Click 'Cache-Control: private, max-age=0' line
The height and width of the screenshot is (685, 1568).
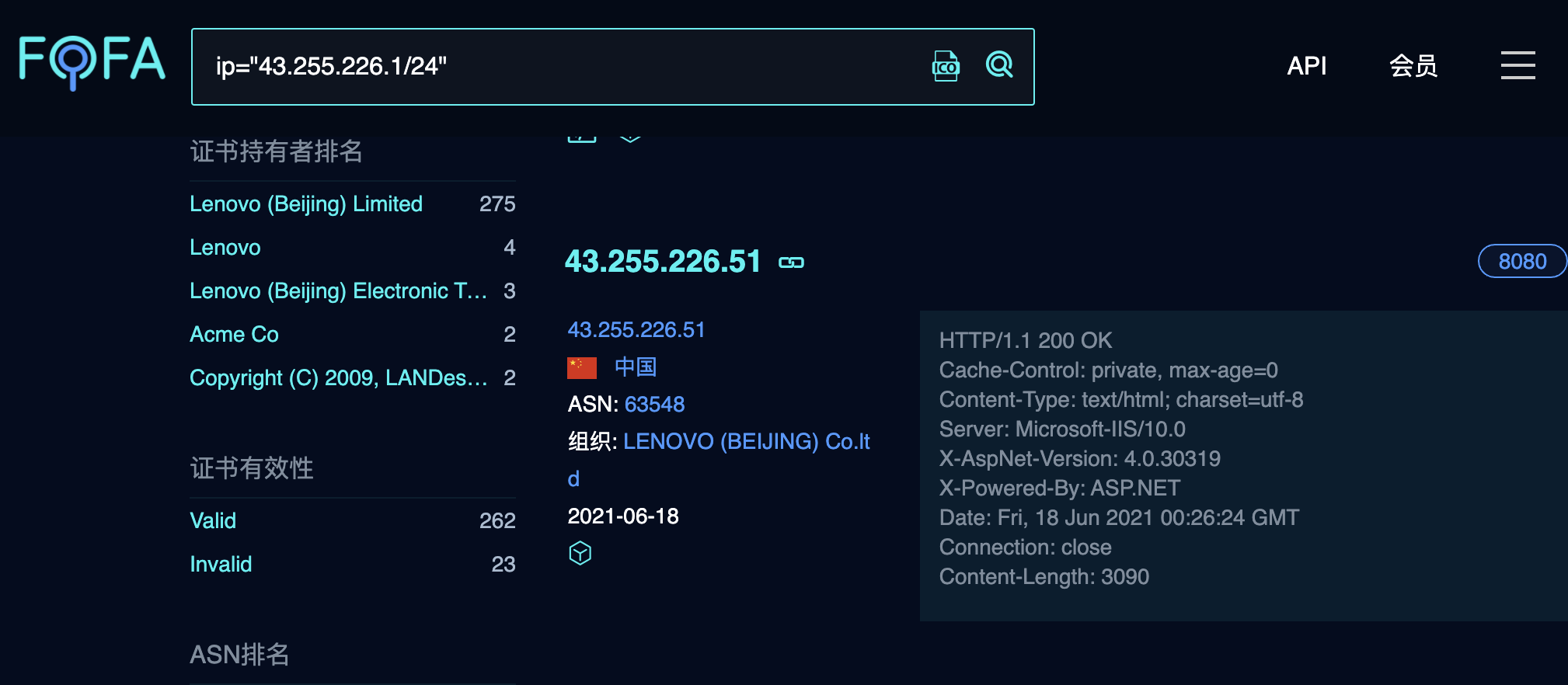1108,370
